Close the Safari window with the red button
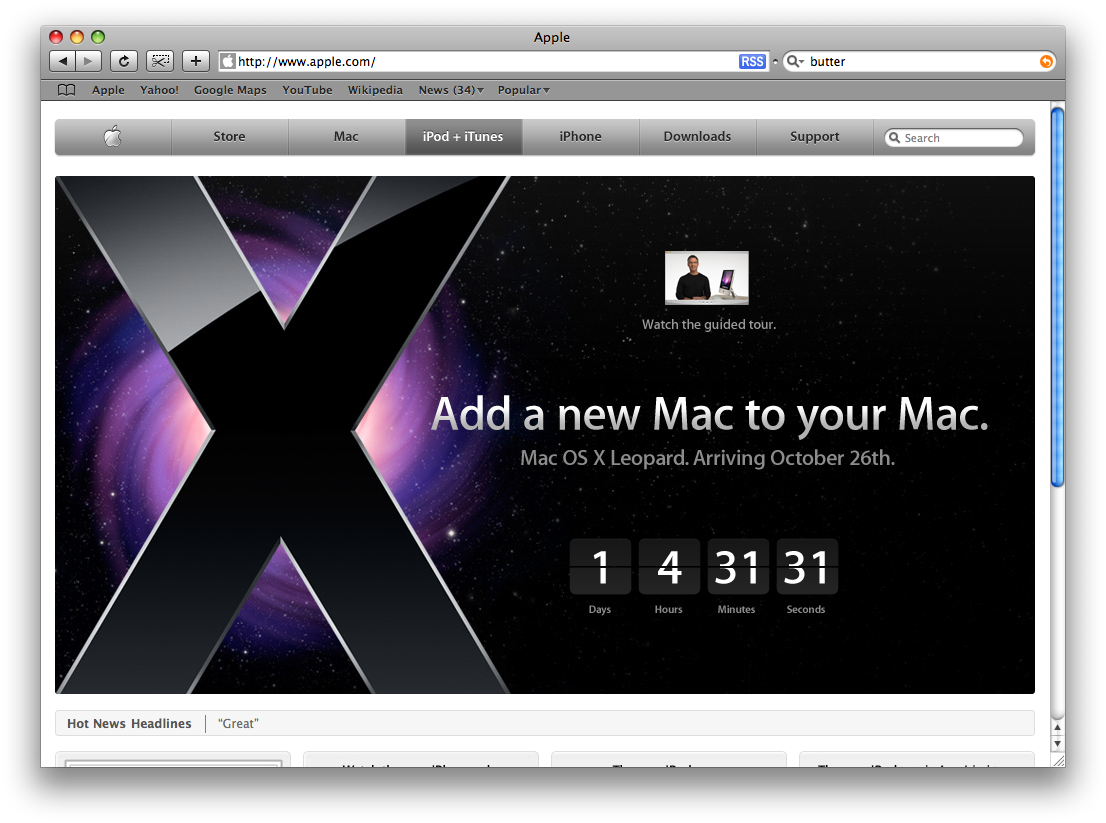Screen dimensions: 1106x823 click(x=56, y=37)
